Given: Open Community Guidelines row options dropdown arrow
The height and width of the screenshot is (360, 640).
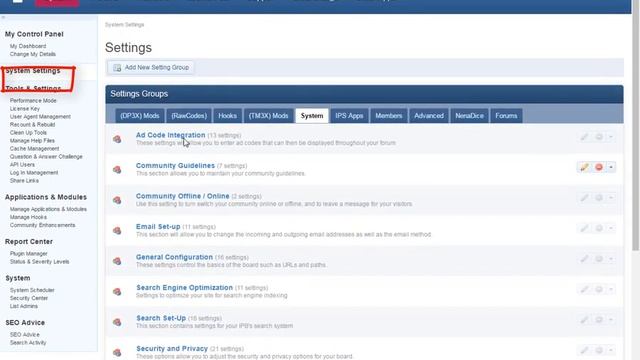Looking at the screenshot, I should pos(611,167).
